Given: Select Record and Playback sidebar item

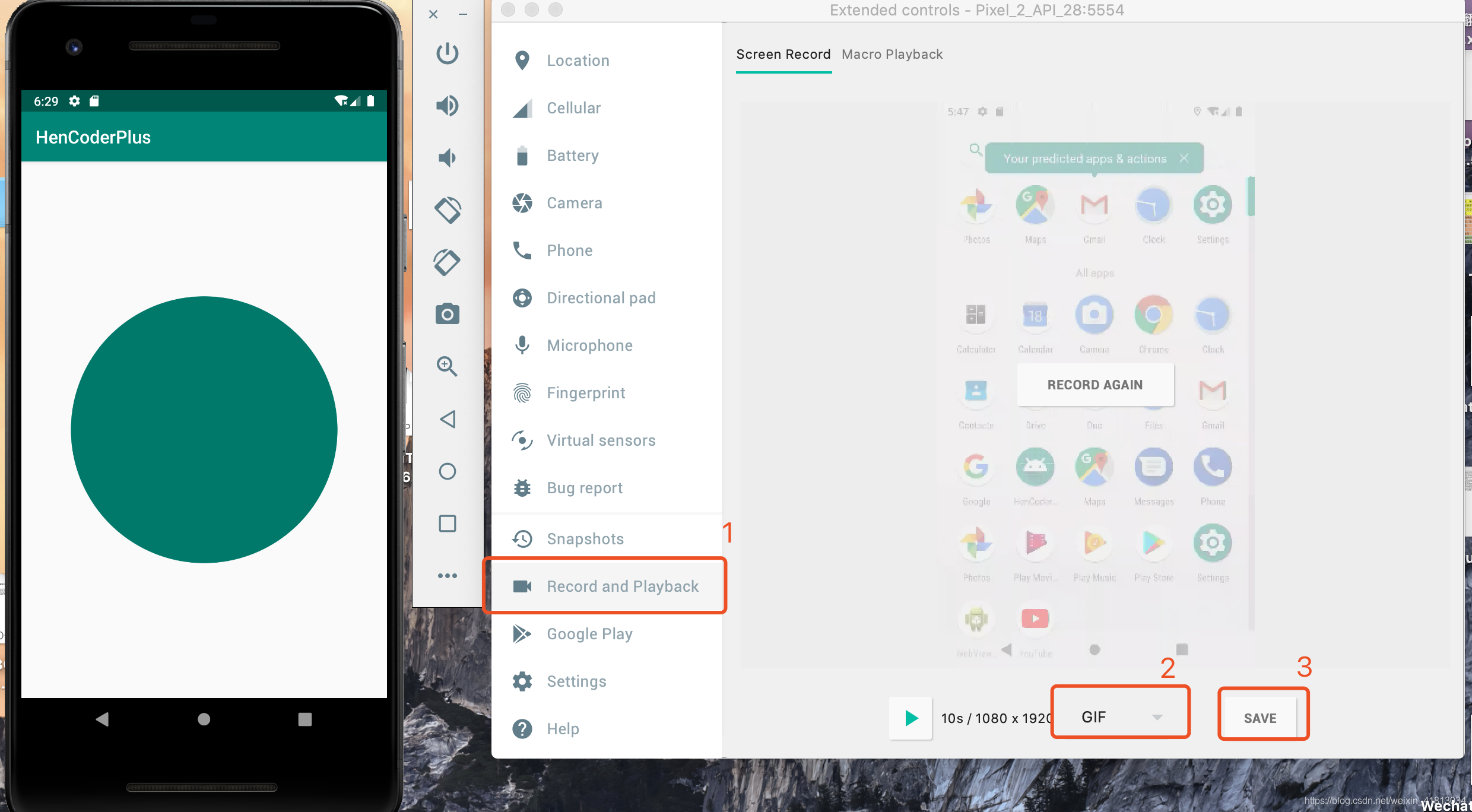Looking at the screenshot, I should point(622,586).
